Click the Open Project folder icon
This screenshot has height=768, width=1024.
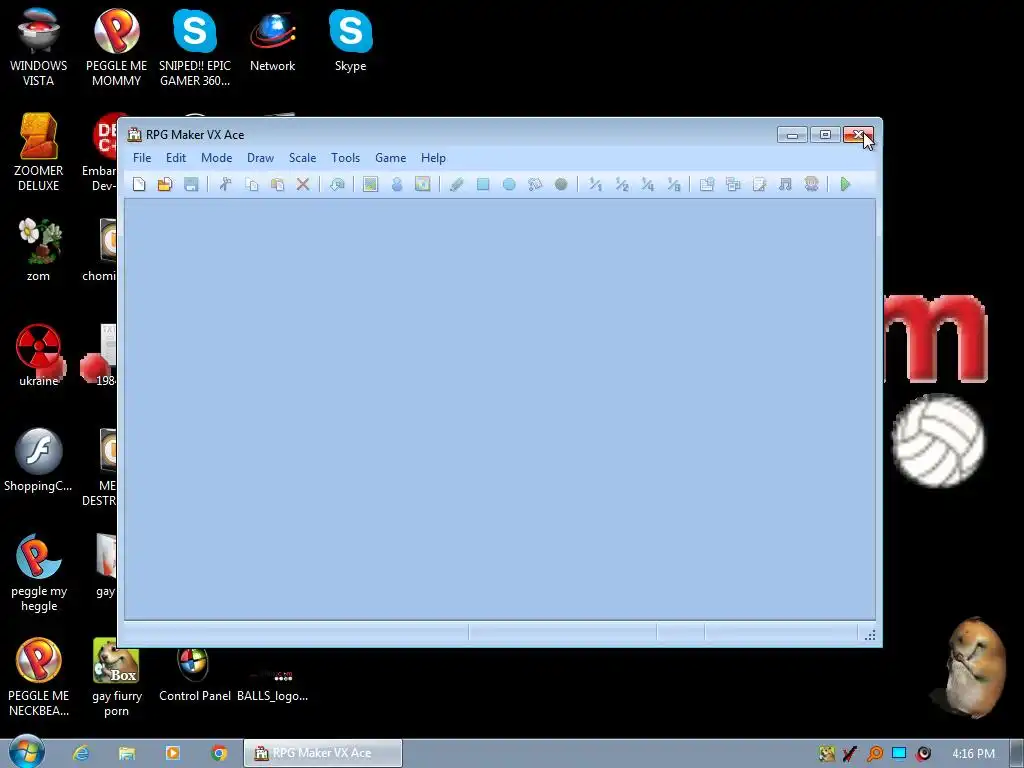pyautogui.click(x=165, y=184)
